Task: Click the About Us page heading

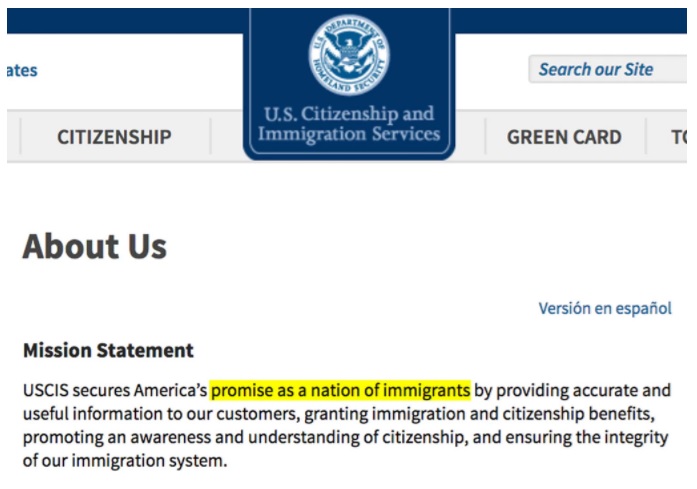Action: coord(95,246)
